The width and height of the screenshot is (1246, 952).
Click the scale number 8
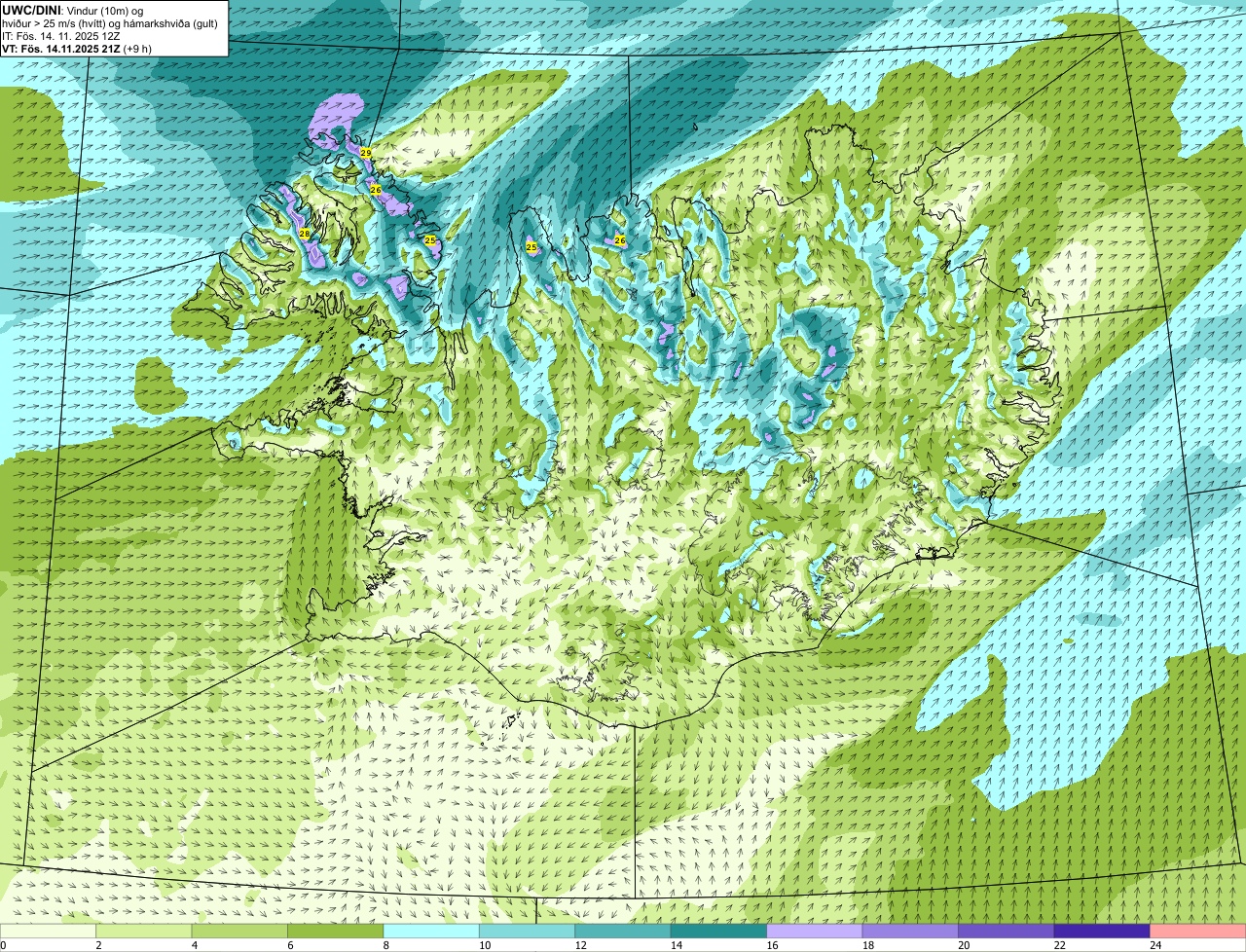387,945
